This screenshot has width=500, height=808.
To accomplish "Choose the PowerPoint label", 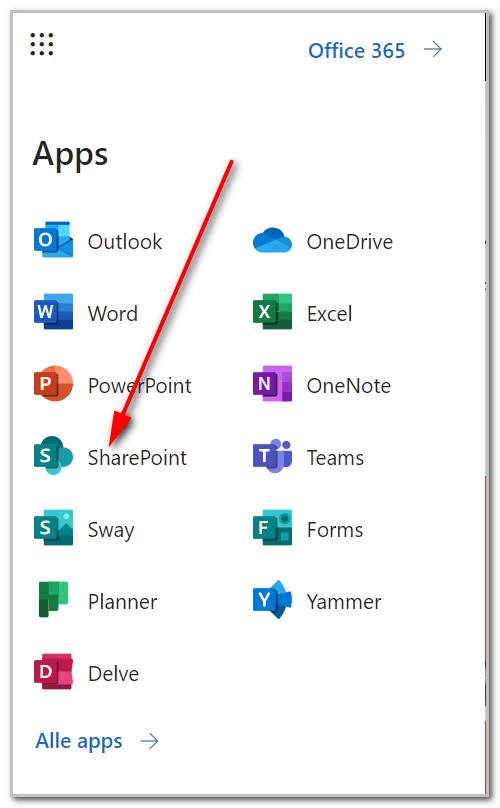I will click(139, 385).
